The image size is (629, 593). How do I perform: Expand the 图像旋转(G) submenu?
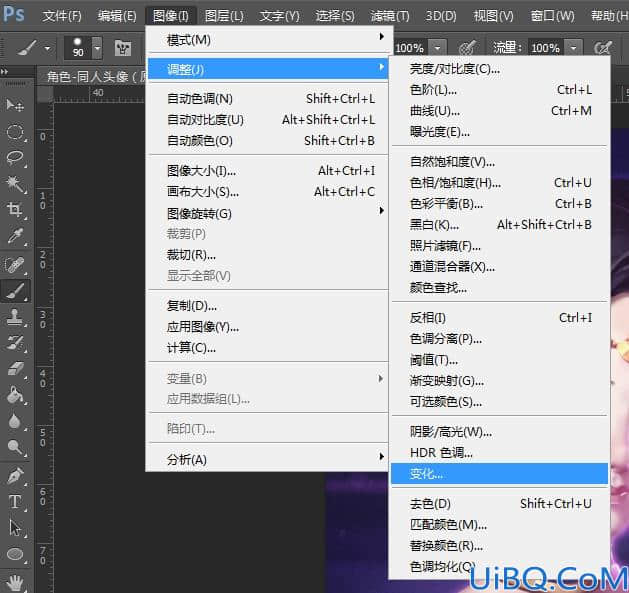point(268,213)
